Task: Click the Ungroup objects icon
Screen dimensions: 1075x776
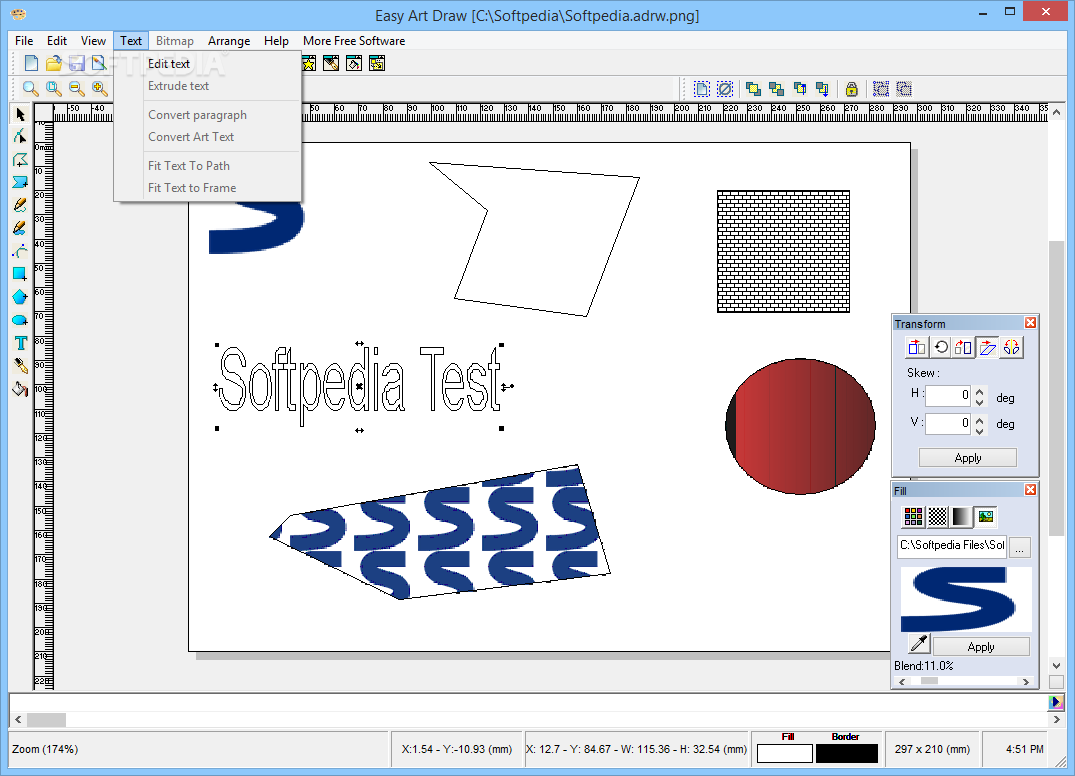Action: [x=904, y=88]
